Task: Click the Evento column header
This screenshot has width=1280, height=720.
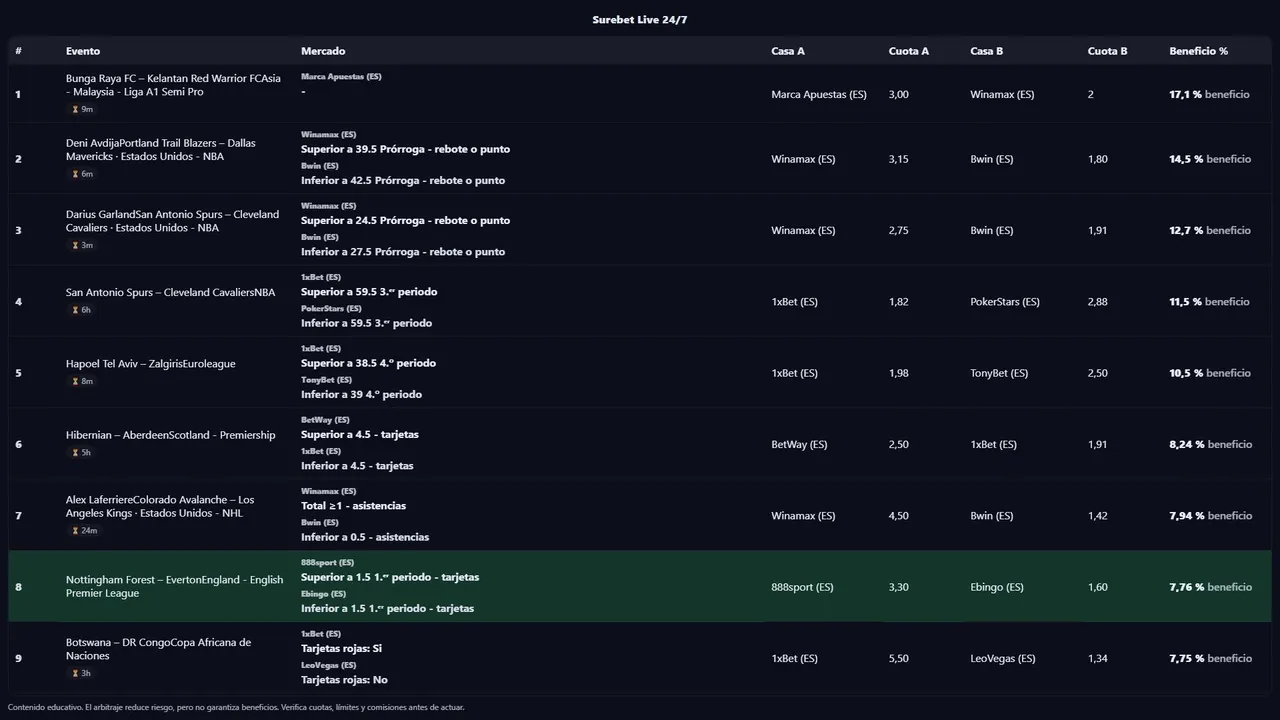Action: pyautogui.click(x=83, y=51)
